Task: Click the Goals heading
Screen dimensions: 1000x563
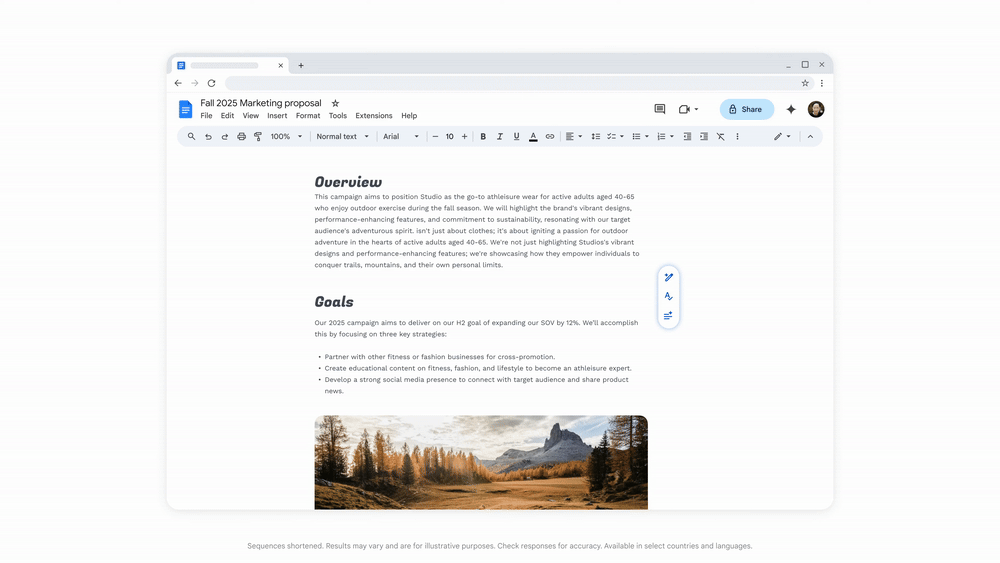Action: click(334, 302)
